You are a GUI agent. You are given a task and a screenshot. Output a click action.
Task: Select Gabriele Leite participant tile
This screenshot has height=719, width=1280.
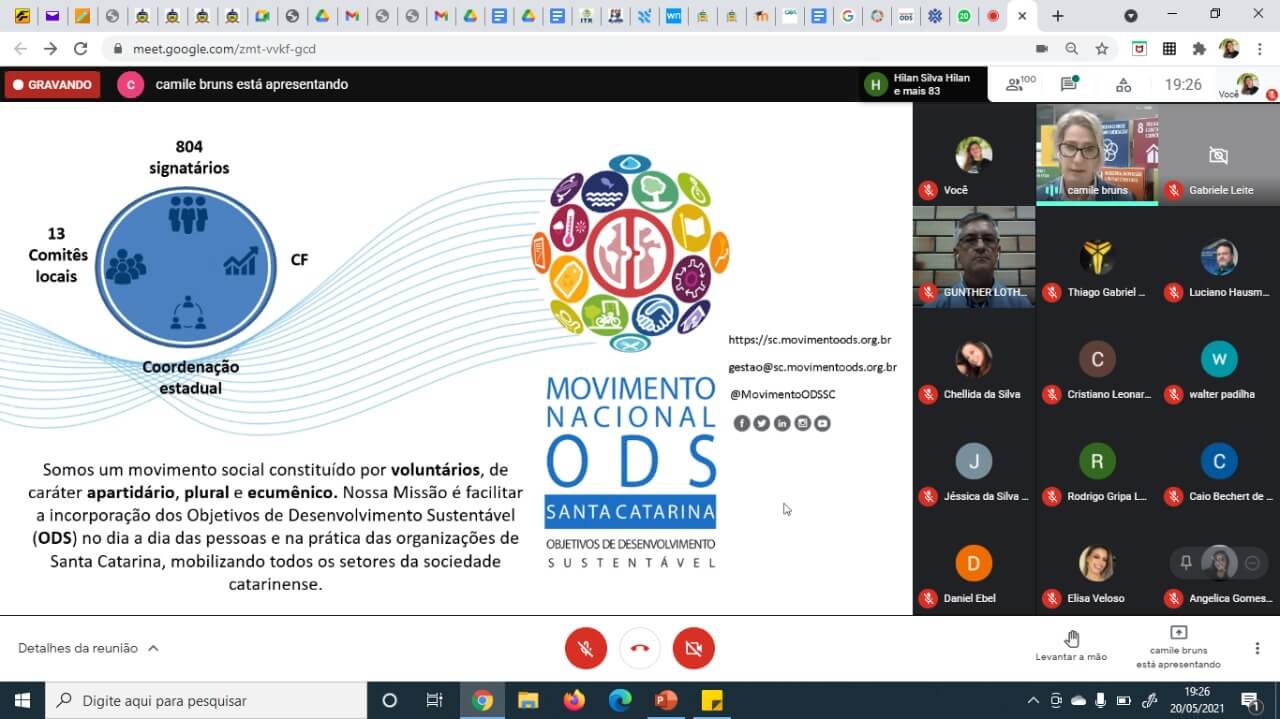(1219, 154)
